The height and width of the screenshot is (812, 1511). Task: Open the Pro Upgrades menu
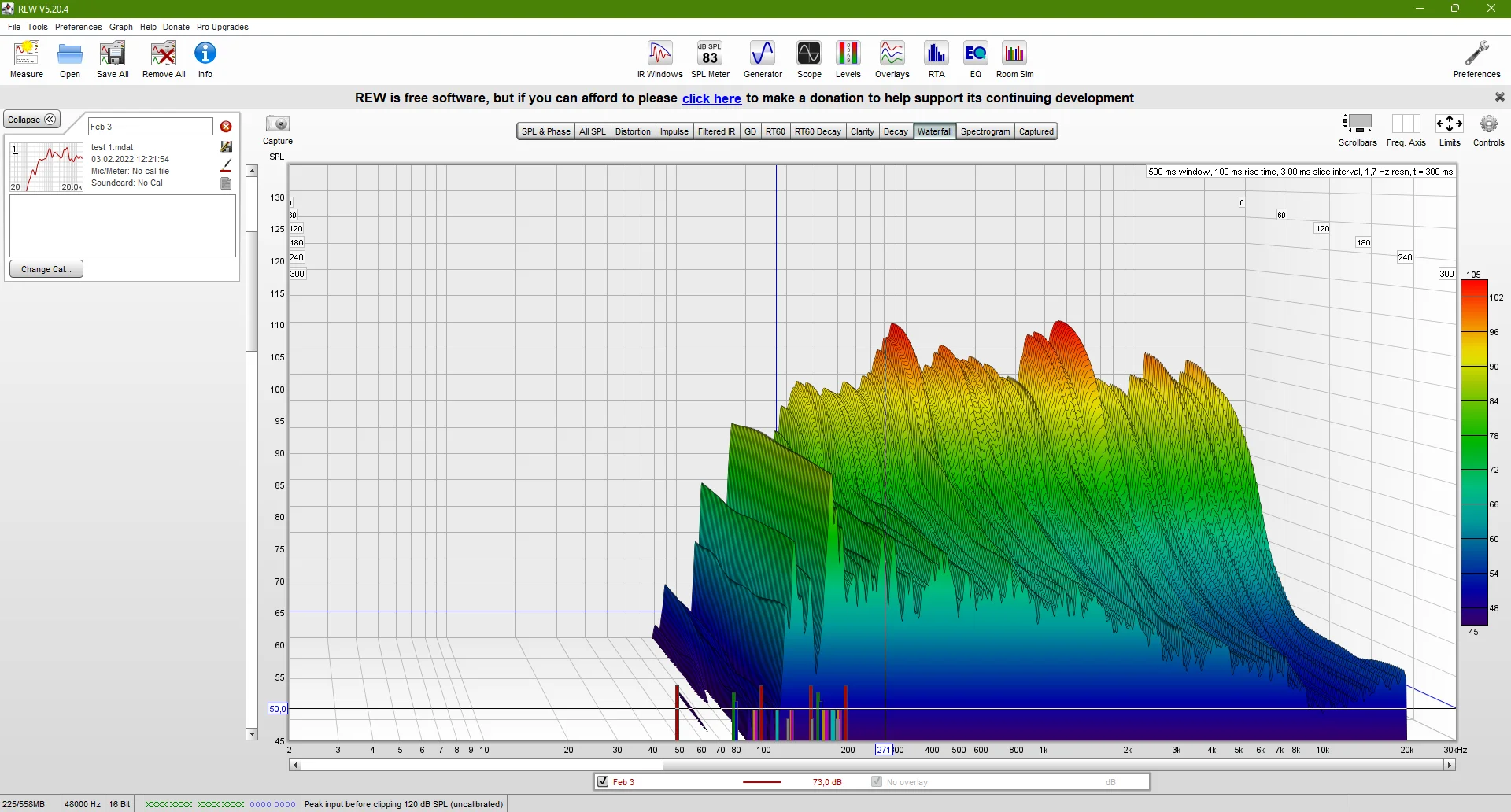(223, 27)
